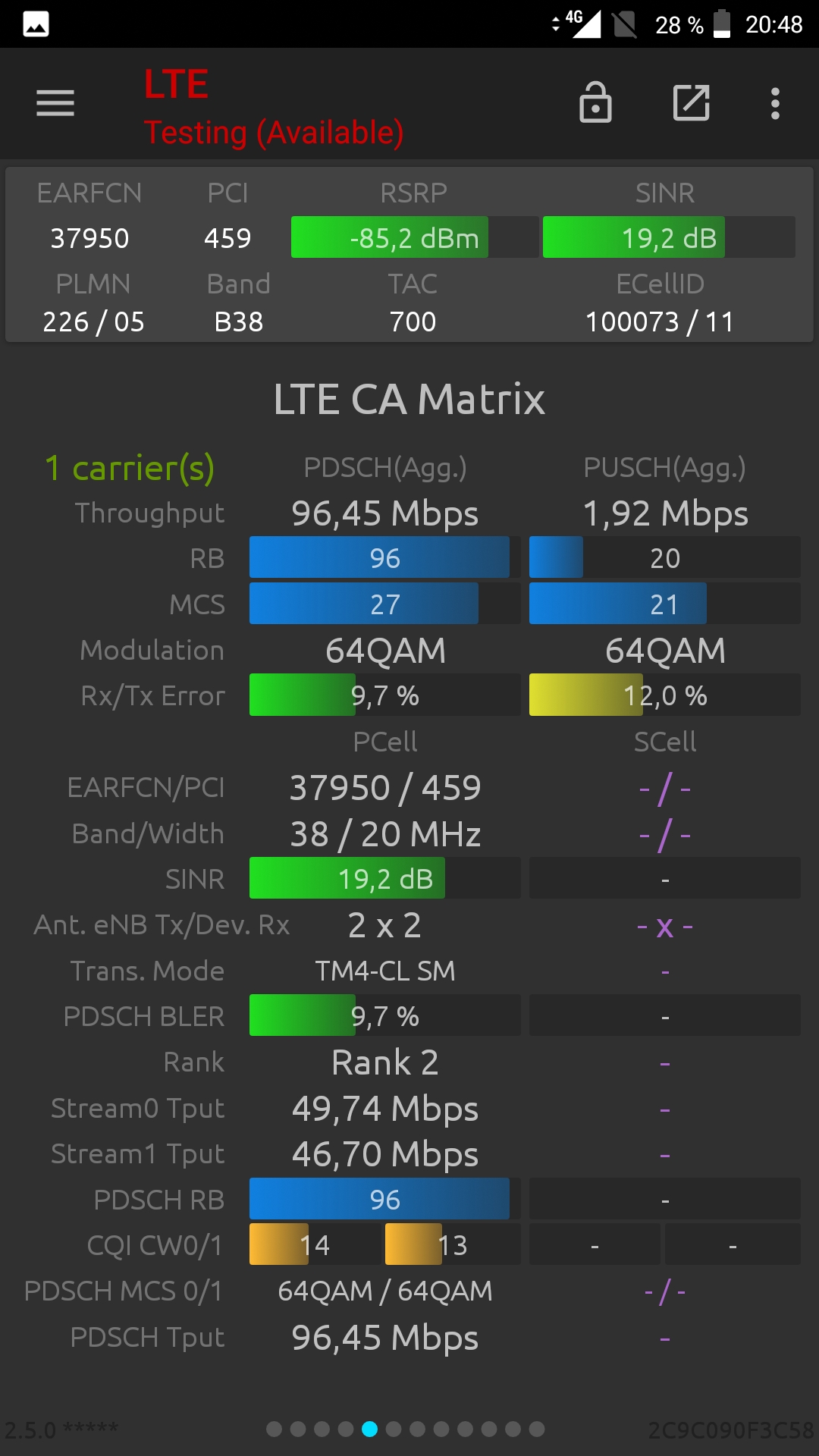Tap the PUSCH MCS 21 bar
The height and width of the screenshot is (1456, 819).
pyautogui.click(x=664, y=604)
